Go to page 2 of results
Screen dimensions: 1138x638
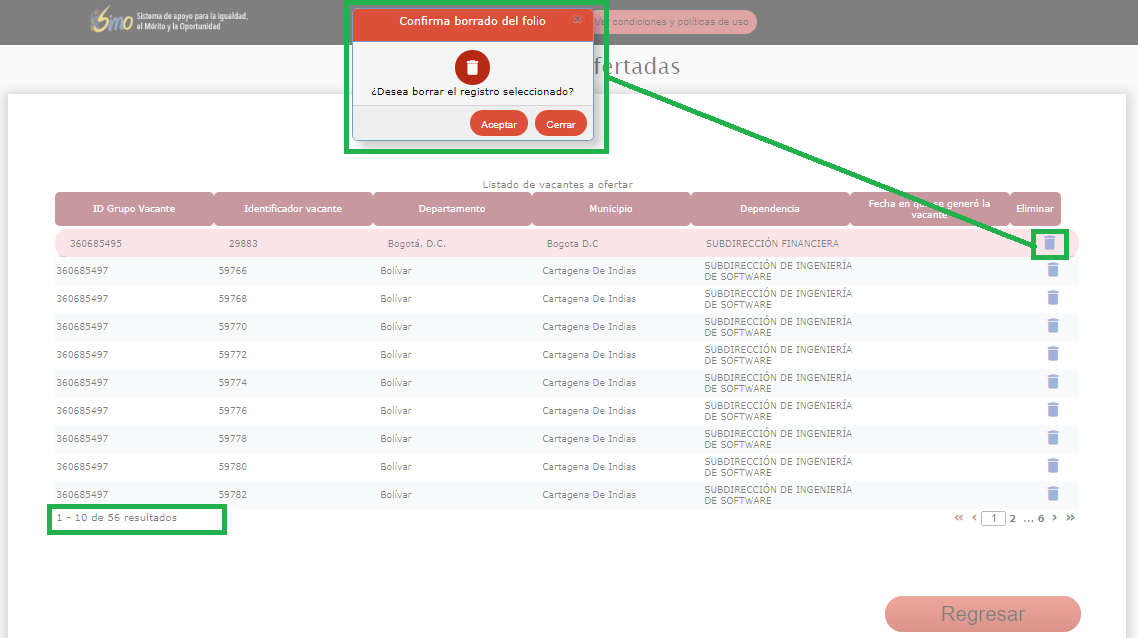point(1012,518)
